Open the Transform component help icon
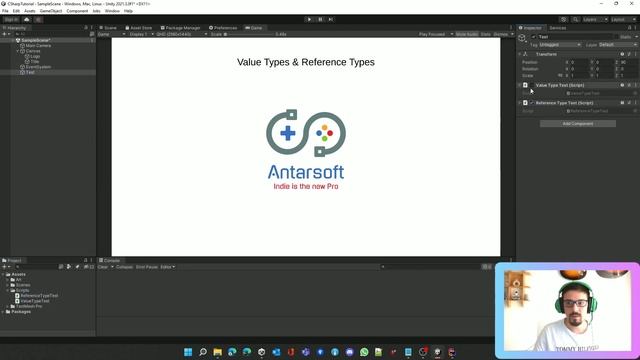 point(622,54)
